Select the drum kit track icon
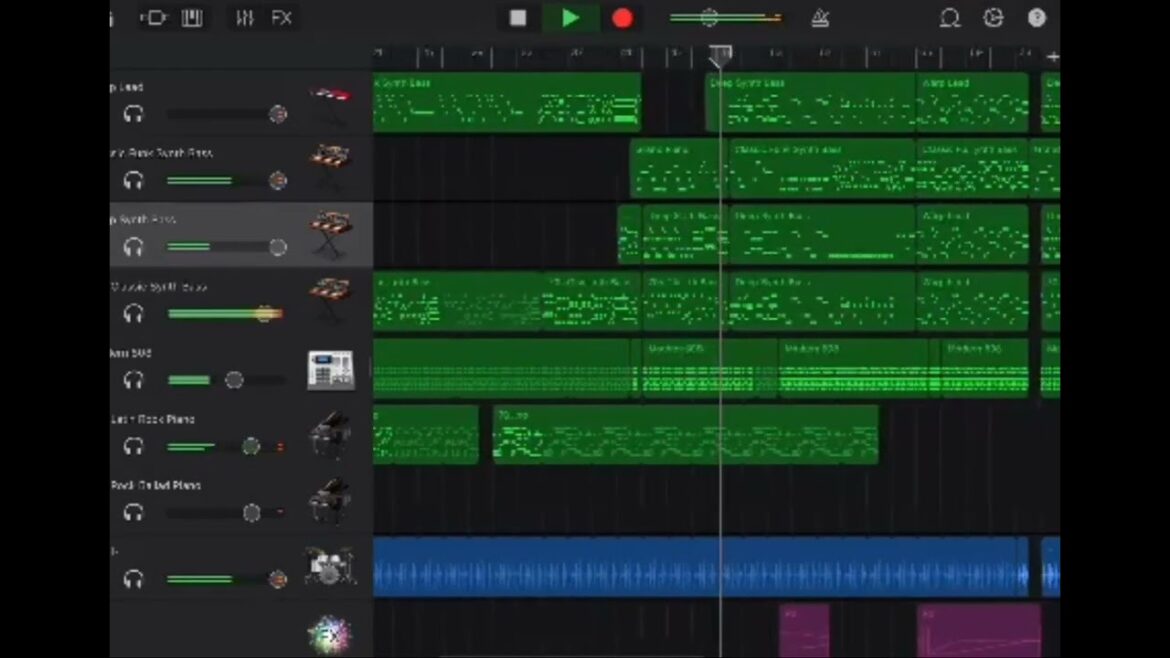 click(330, 567)
